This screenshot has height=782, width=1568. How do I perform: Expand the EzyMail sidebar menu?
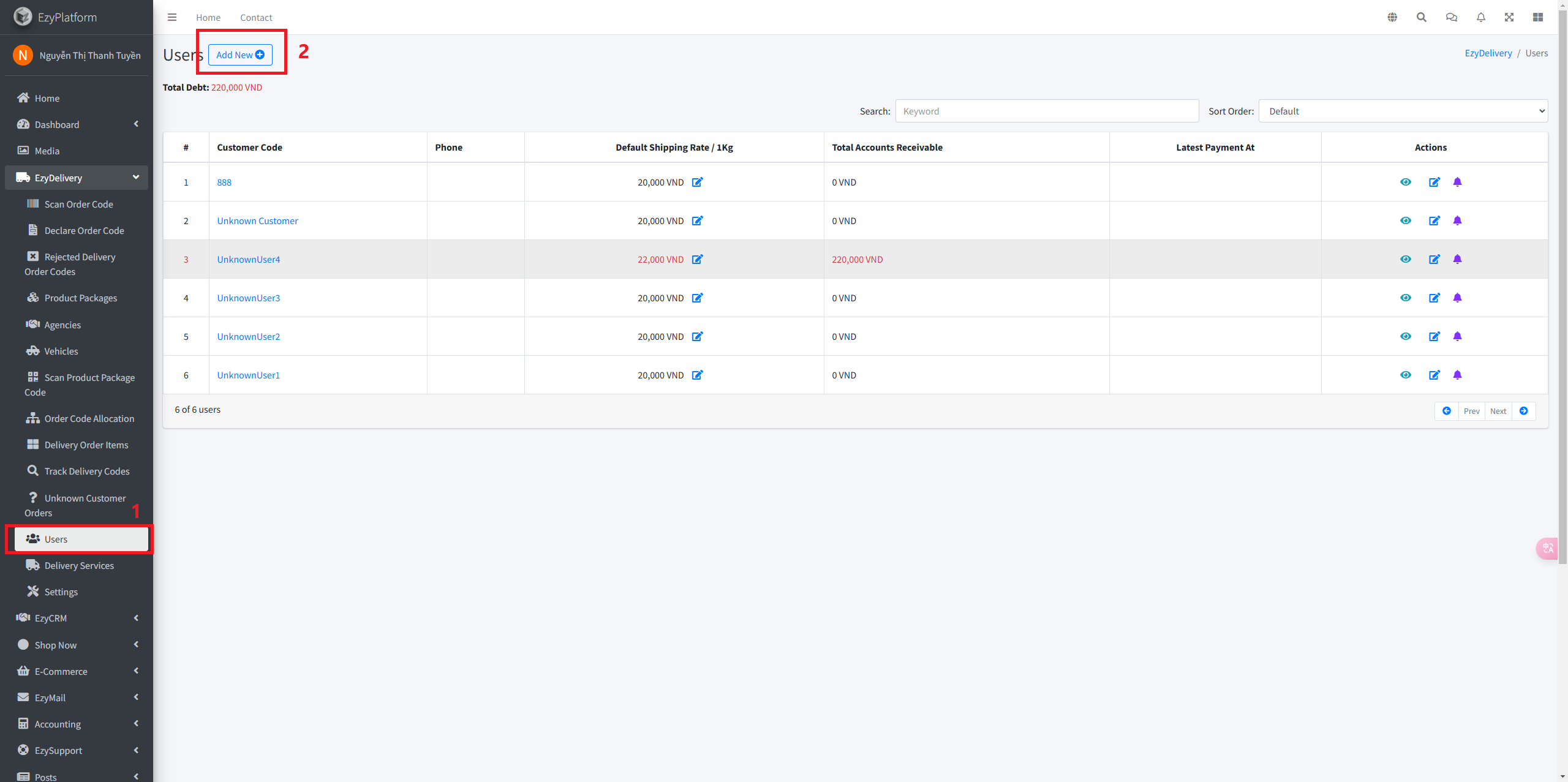[x=77, y=697]
